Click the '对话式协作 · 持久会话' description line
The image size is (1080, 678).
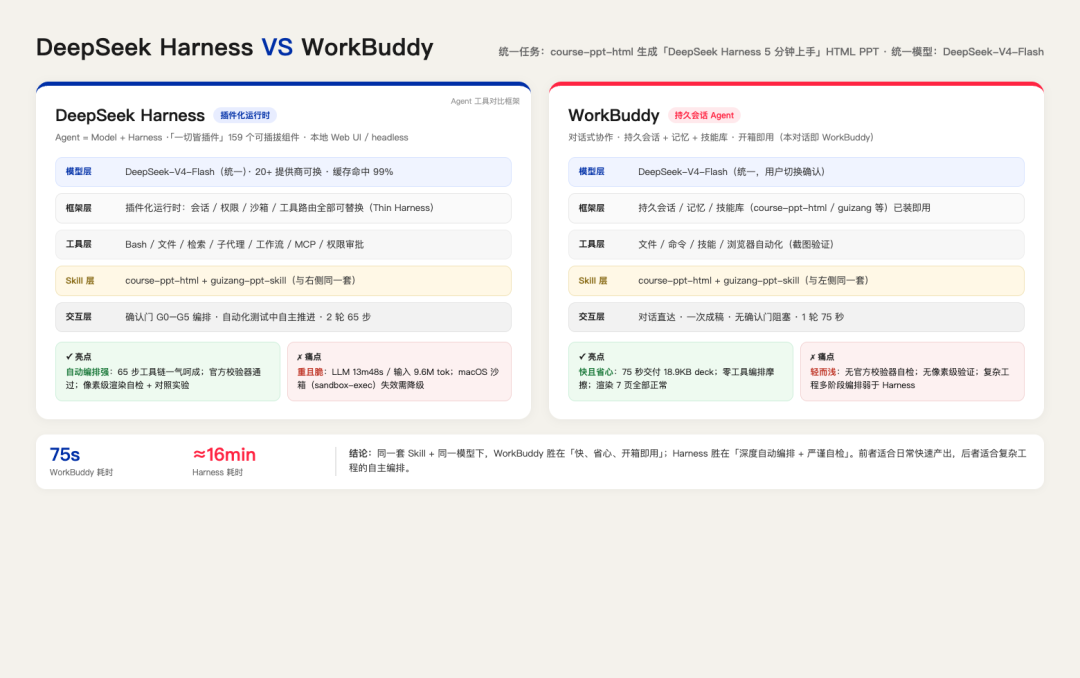pos(720,137)
